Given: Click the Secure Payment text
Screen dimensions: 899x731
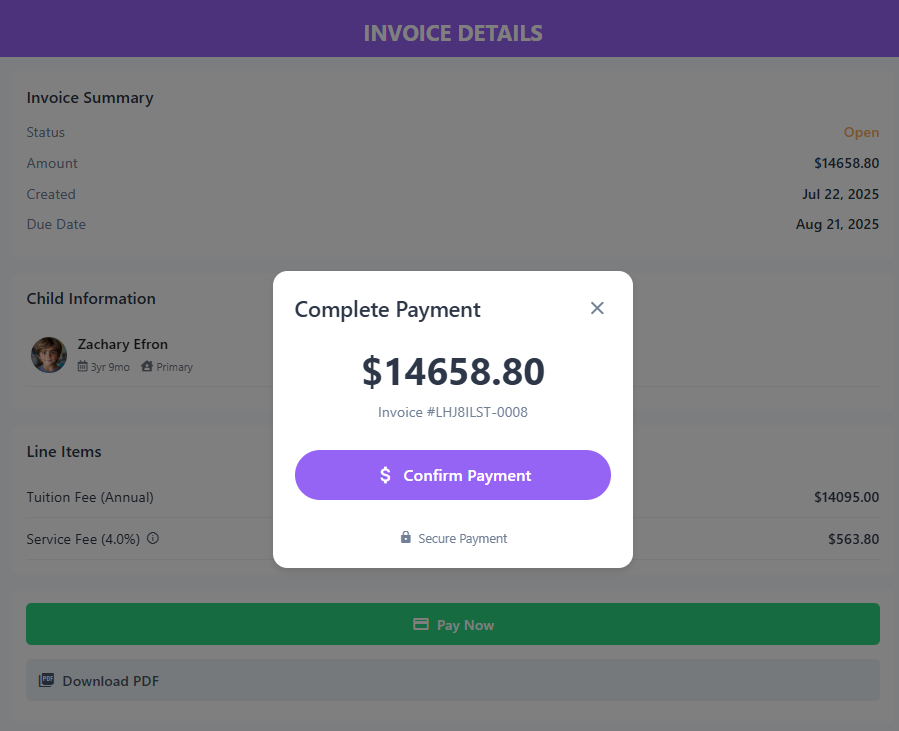Looking at the screenshot, I should [463, 538].
